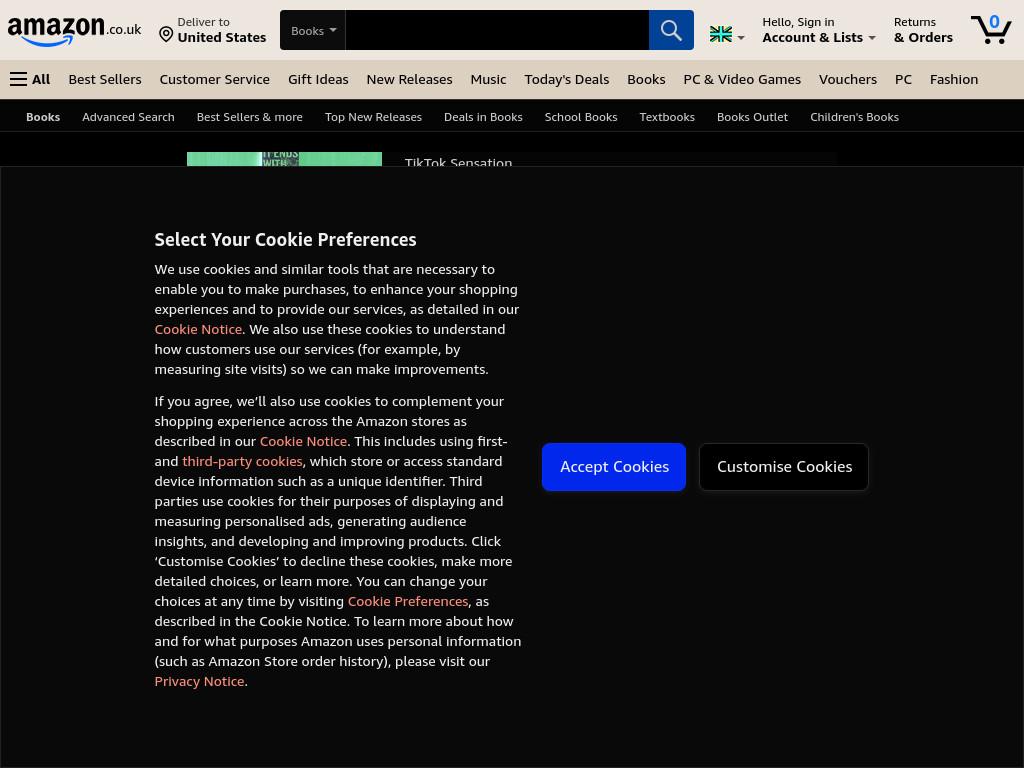Click inside the search input field
The height and width of the screenshot is (768, 1024).
click(497, 30)
